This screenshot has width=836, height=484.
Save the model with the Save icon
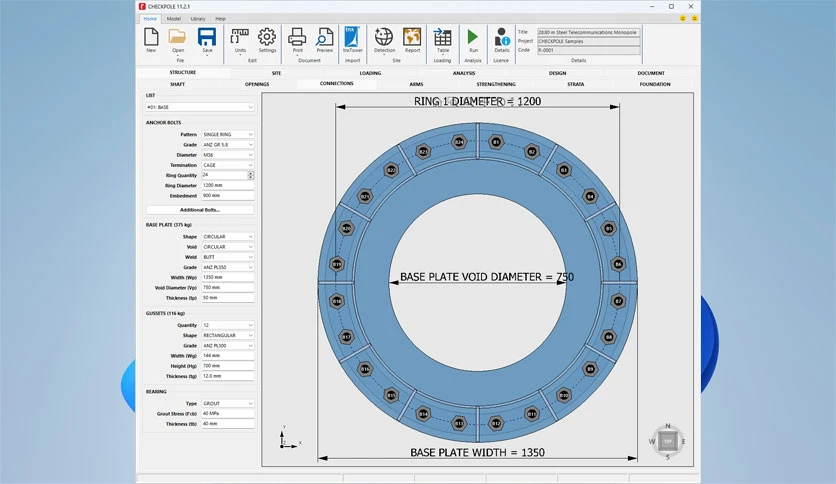[207, 37]
